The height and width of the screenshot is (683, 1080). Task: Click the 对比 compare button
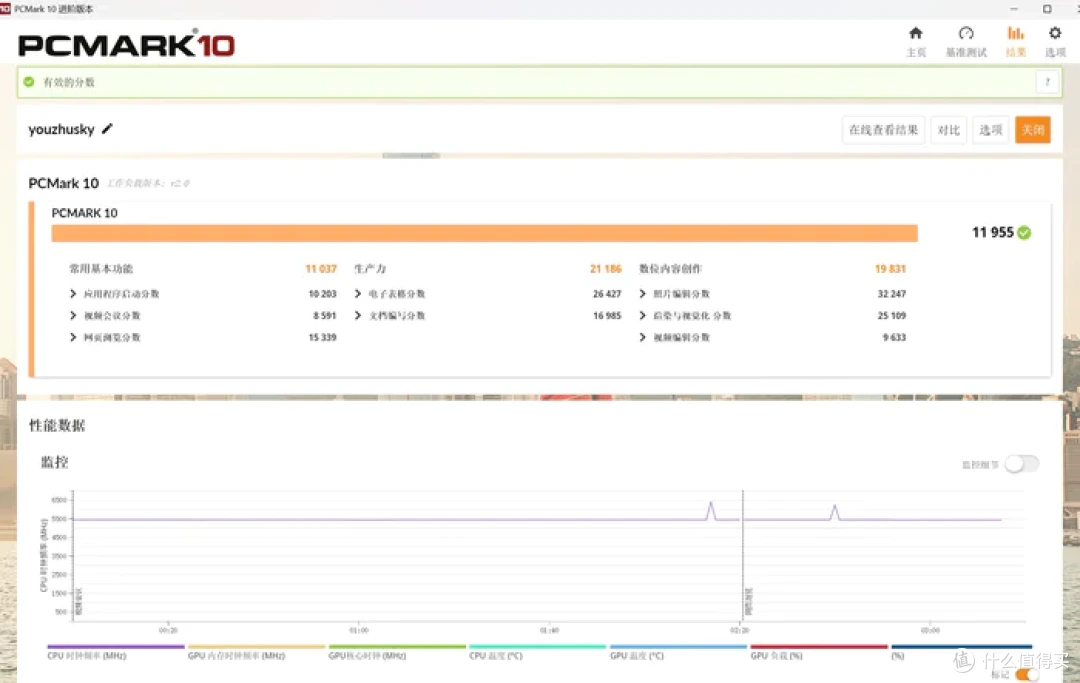click(x=948, y=130)
